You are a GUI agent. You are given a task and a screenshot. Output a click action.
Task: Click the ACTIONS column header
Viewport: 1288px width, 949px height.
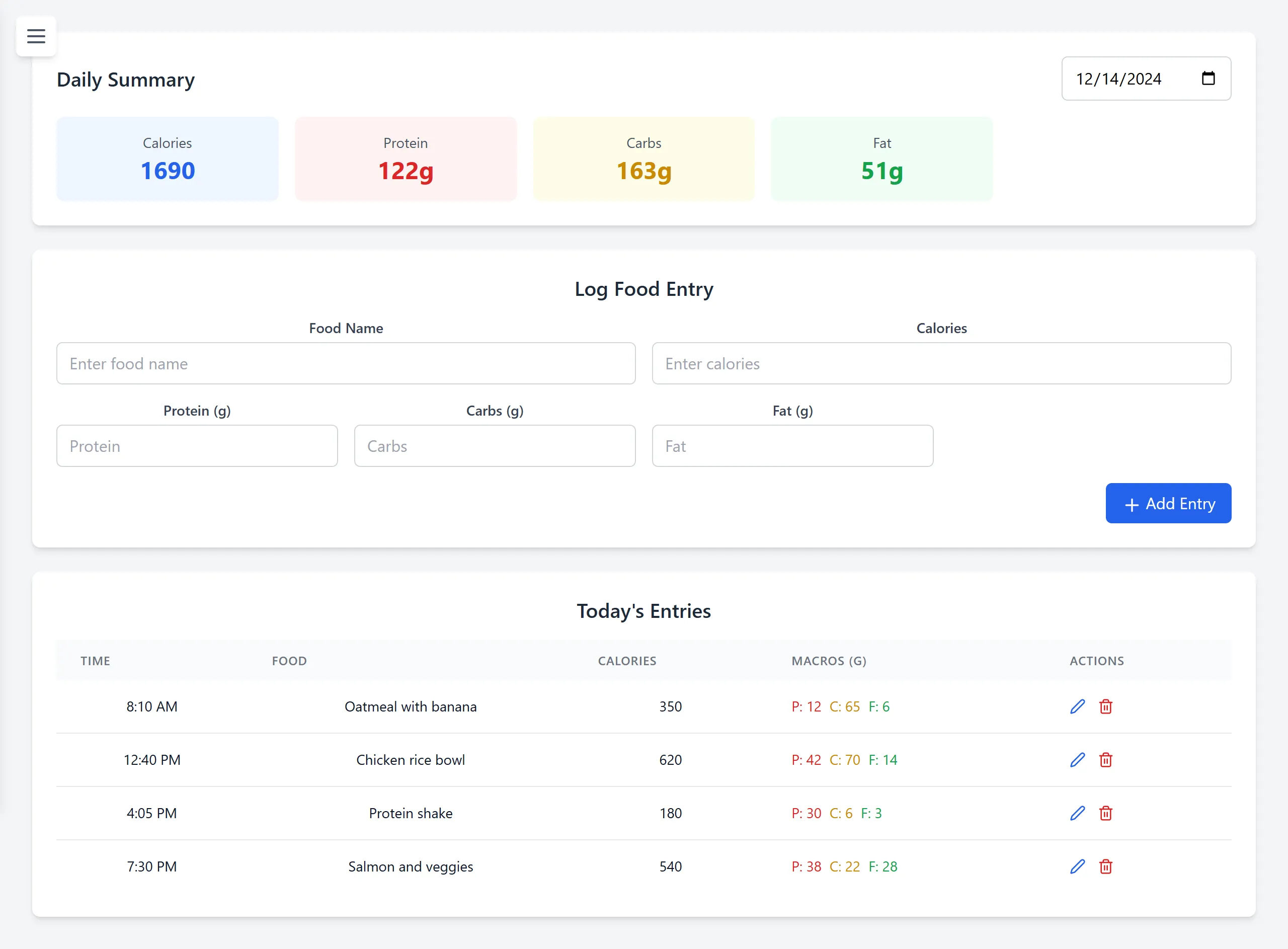click(1097, 661)
